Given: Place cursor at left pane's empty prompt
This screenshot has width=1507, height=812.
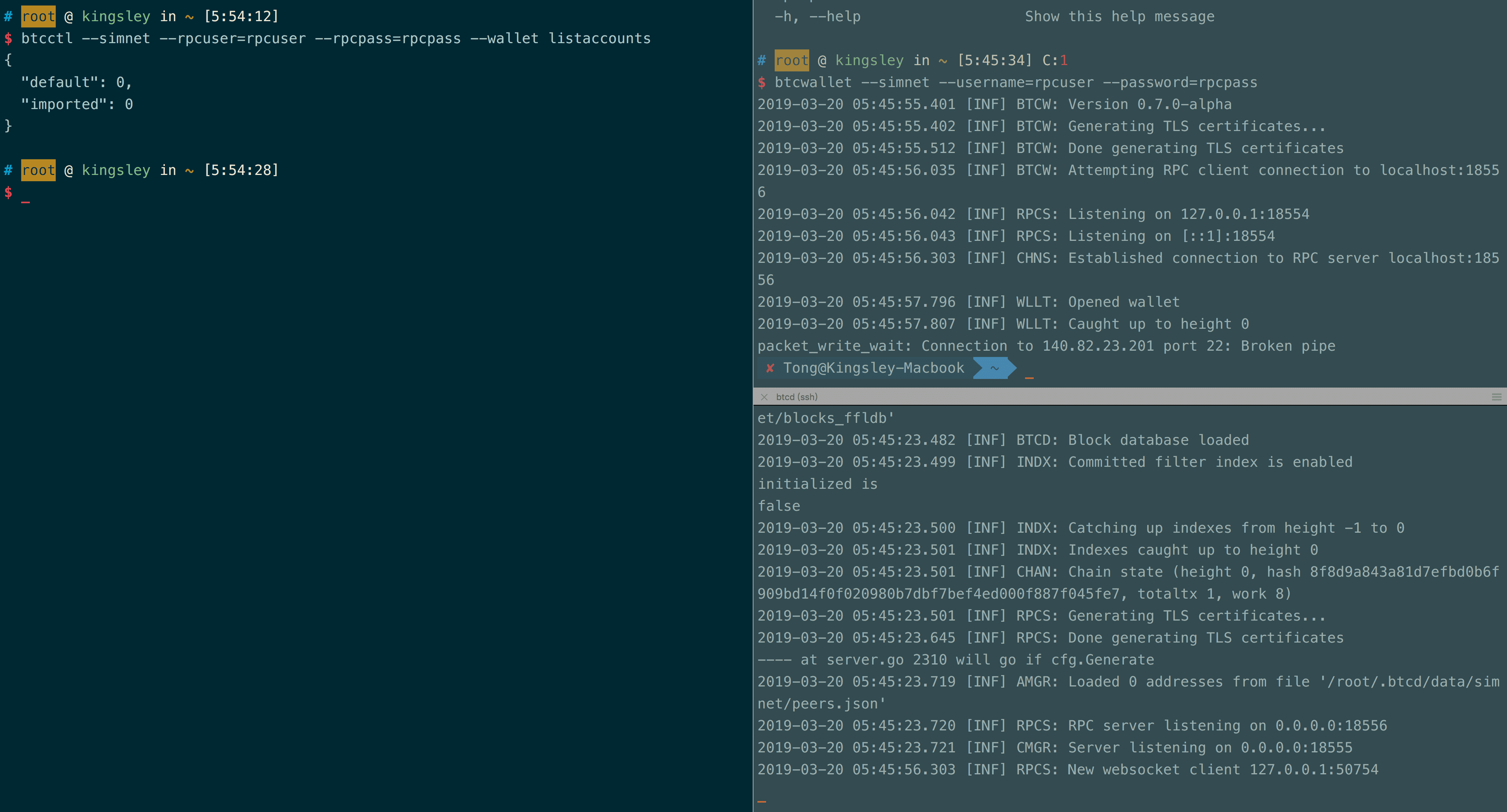Looking at the screenshot, I should (26, 193).
